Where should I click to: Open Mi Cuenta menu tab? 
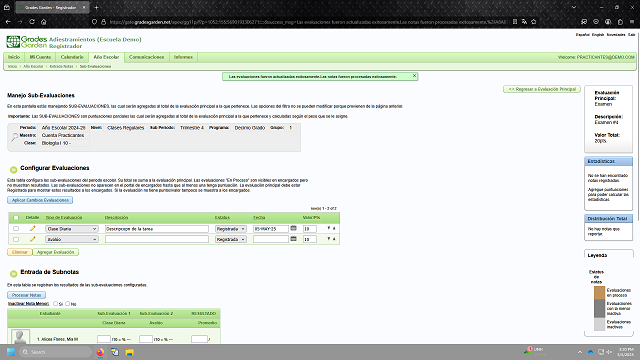pos(40,57)
